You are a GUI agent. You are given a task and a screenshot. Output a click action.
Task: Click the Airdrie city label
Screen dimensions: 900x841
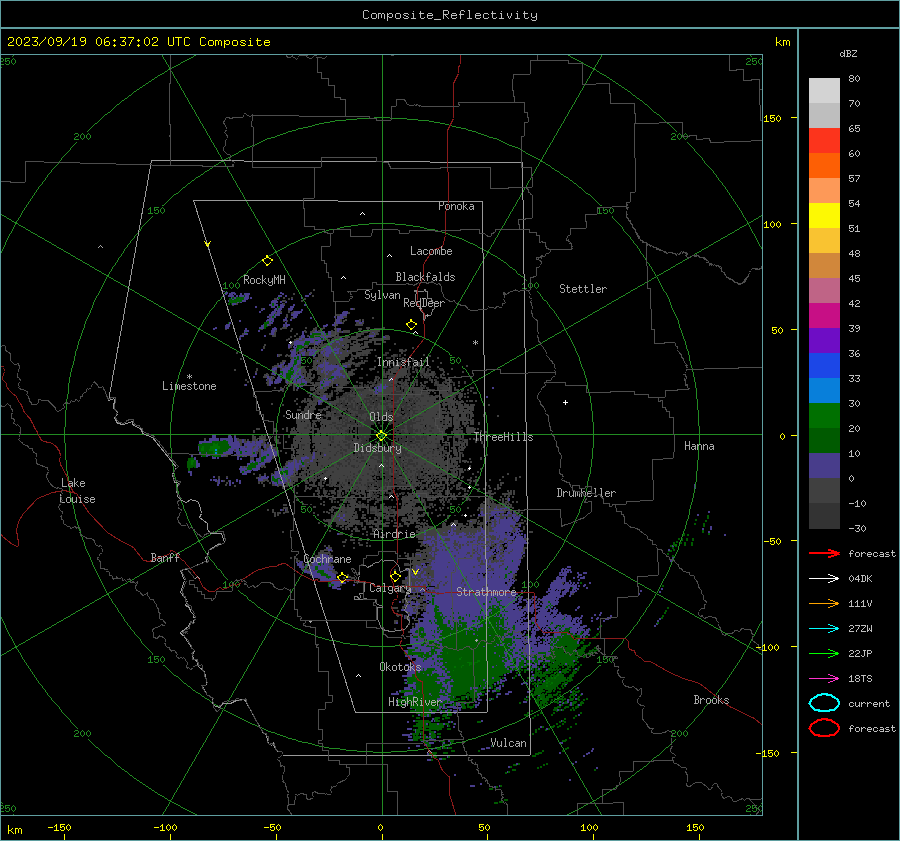tap(394, 534)
